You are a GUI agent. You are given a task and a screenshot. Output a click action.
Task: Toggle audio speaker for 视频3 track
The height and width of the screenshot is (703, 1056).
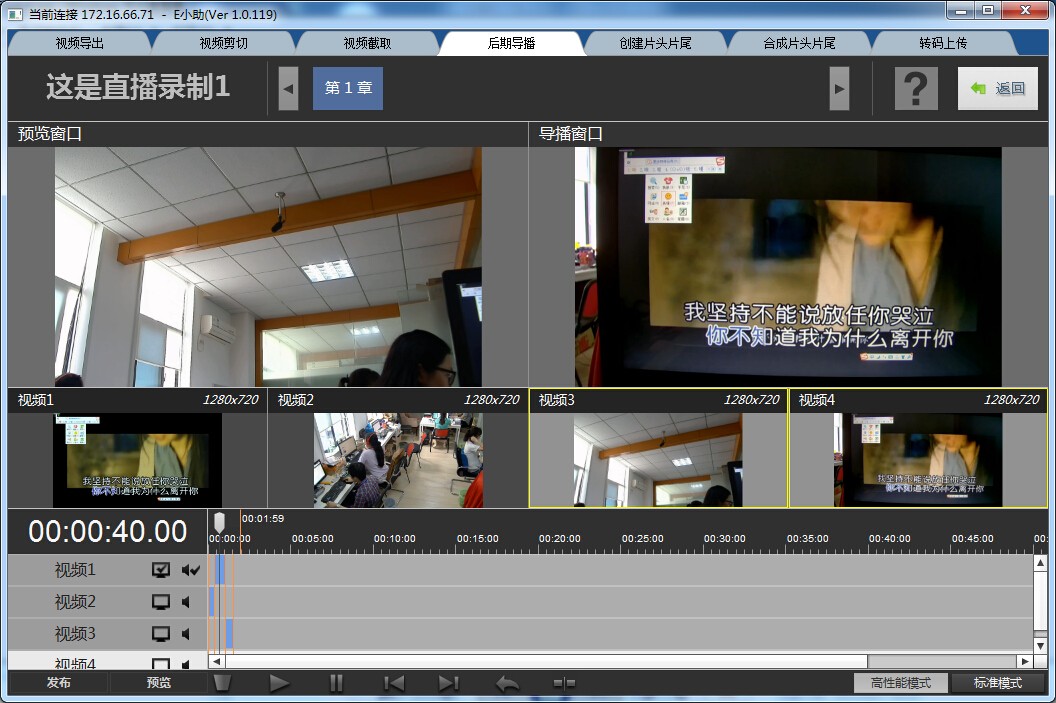[186, 634]
